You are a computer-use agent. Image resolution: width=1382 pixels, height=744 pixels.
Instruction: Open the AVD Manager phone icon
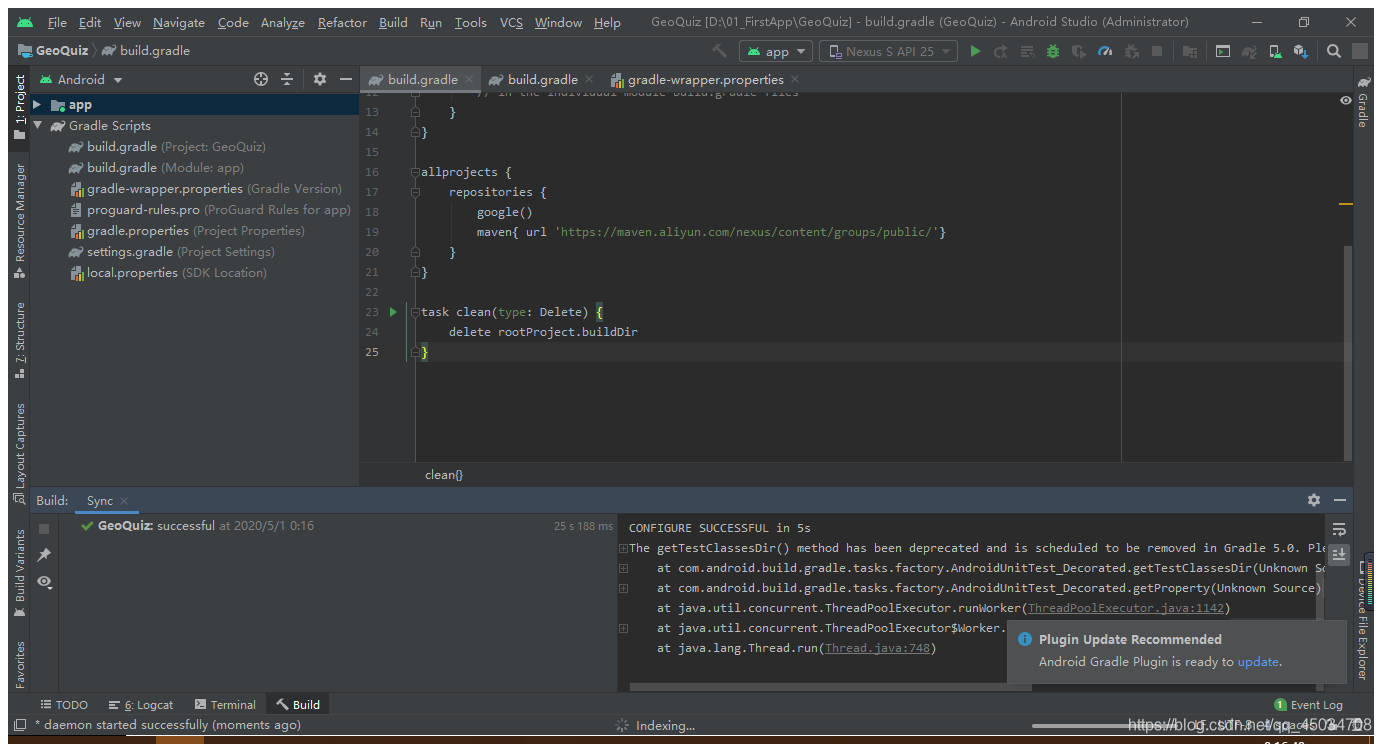tap(1275, 50)
